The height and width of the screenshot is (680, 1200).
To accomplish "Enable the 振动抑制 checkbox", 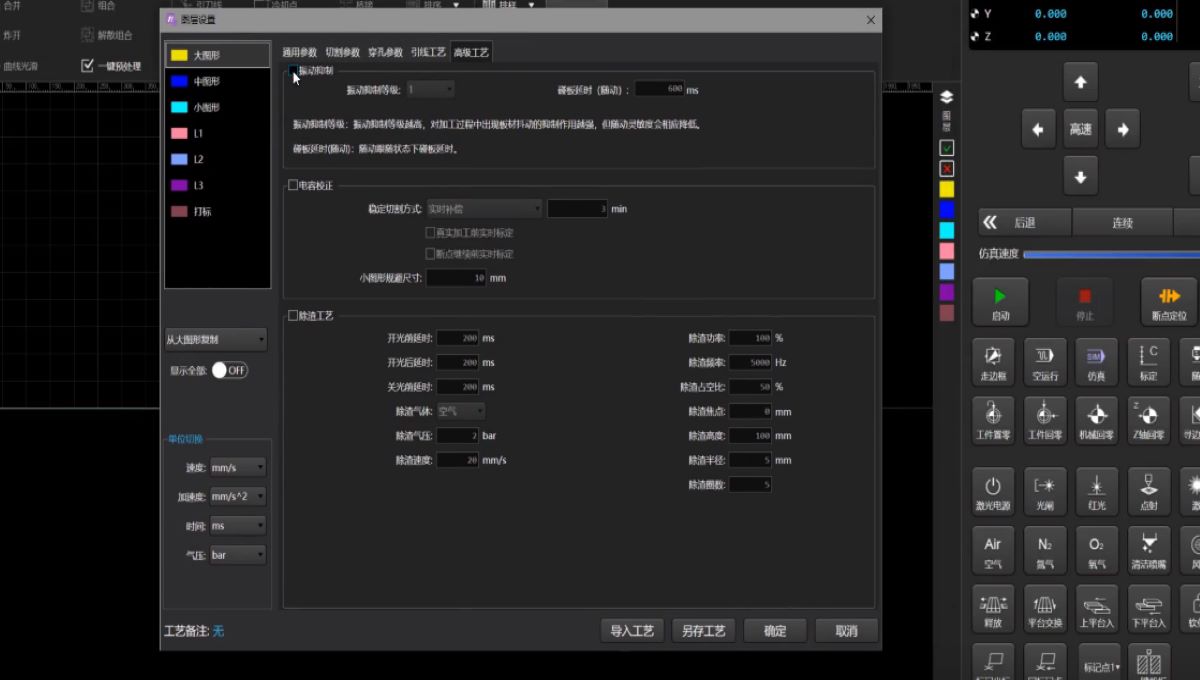I will [x=293, y=72].
